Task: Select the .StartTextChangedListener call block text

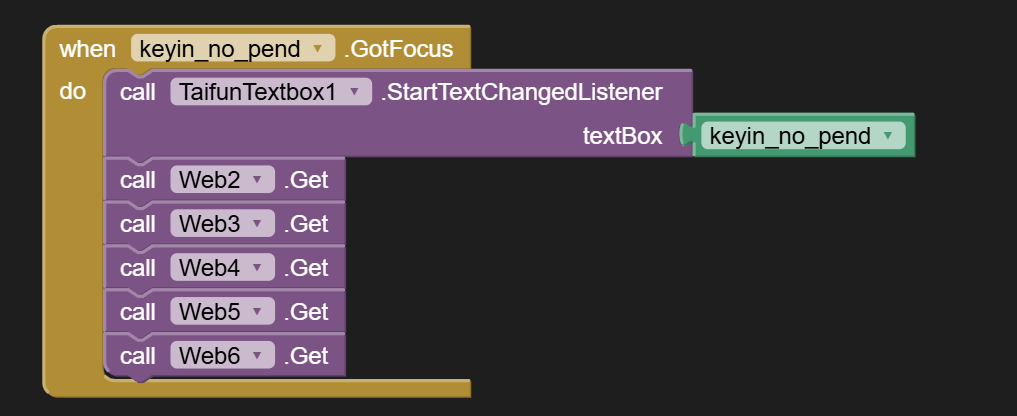Action: 521,93
